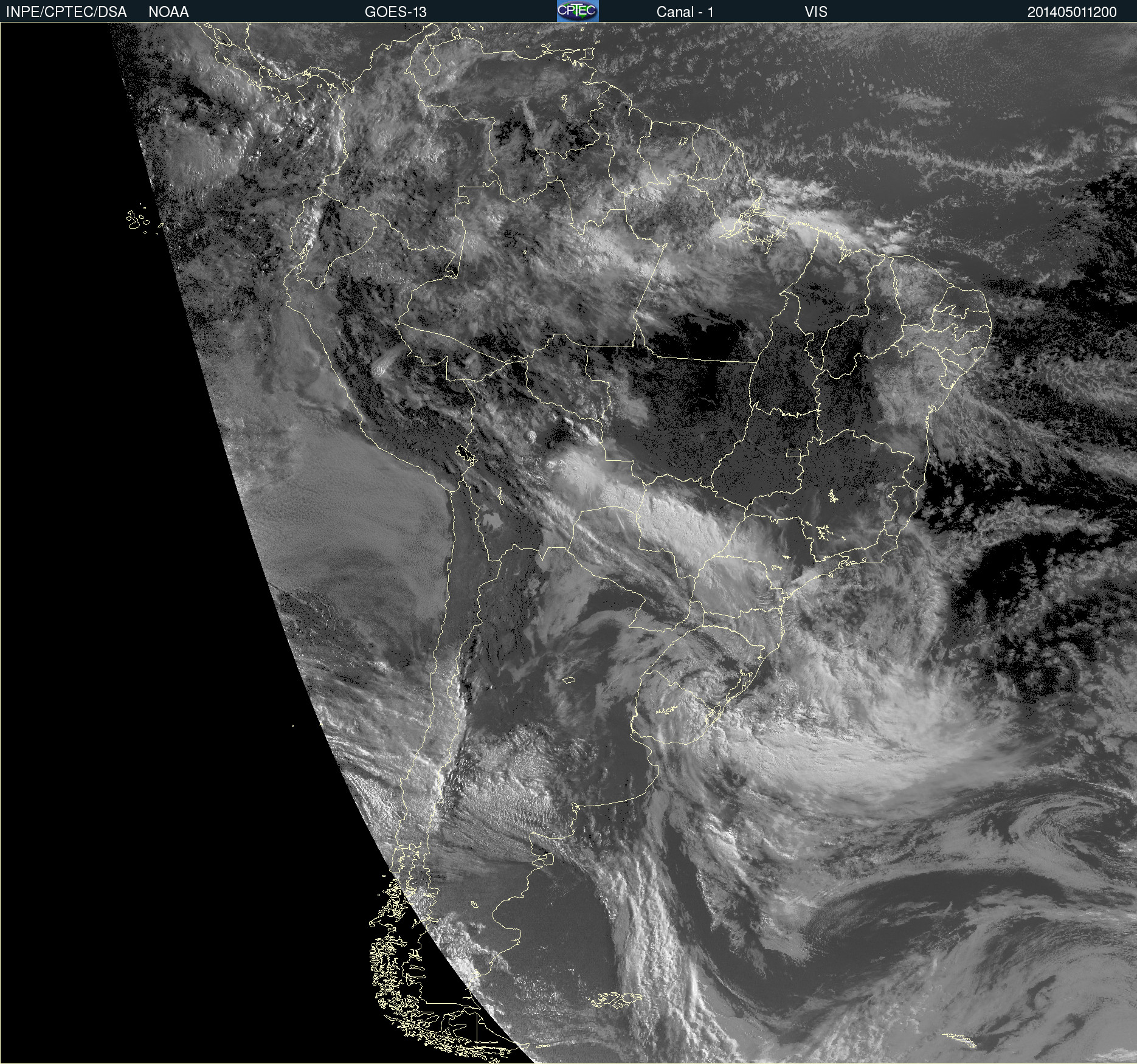Screen dimensions: 1137x1064
Task: Click the 201405011200 timestamp
Action: point(1072,12)
